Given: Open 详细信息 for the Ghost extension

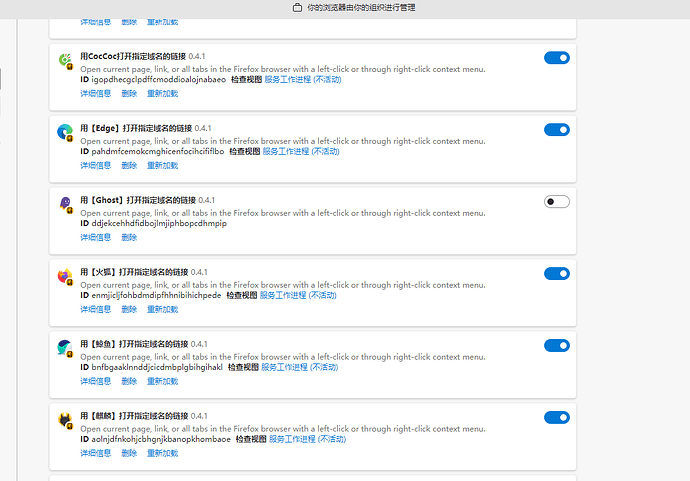Looking at the screenshot, I should click(x=95, y=237).
